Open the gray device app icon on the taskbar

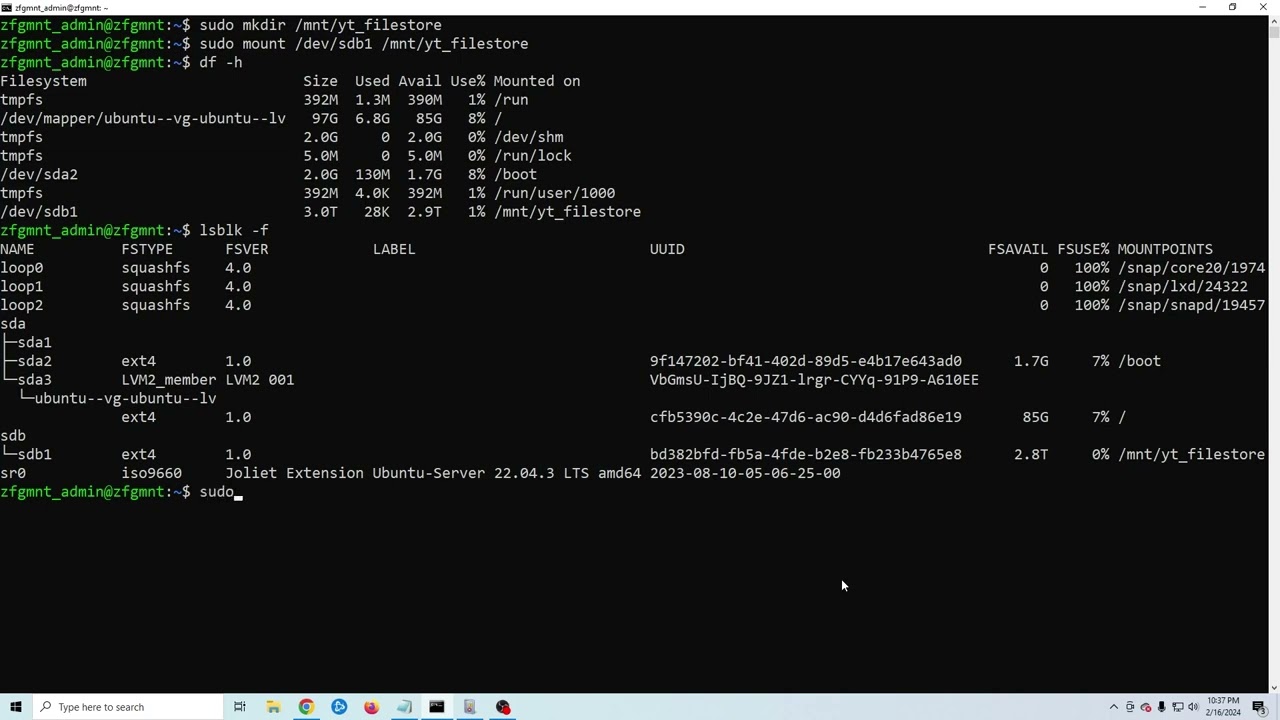click(x=470, y=707)
